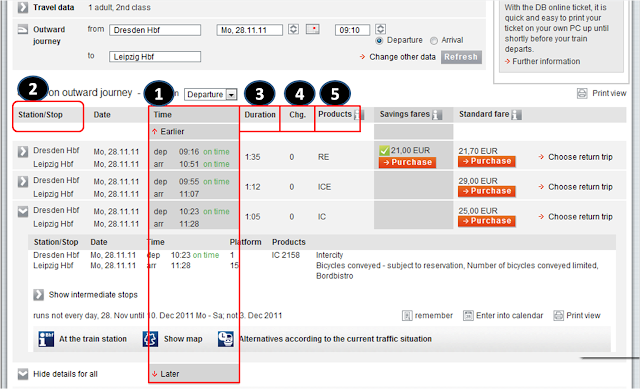Click the Standard fare info icon
Screen dimensions: 640x389
click(x=516, y=115)
